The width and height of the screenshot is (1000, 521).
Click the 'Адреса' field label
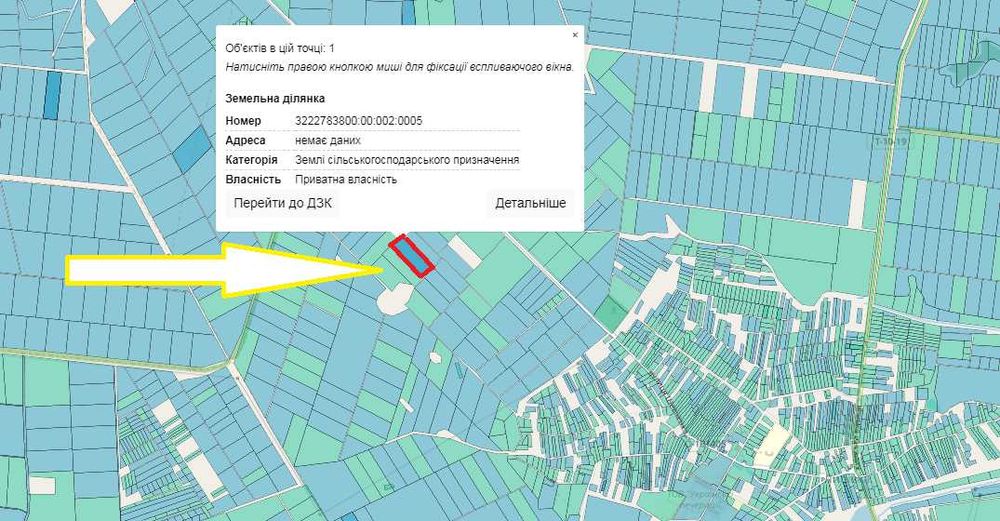(x=246, y=140)
